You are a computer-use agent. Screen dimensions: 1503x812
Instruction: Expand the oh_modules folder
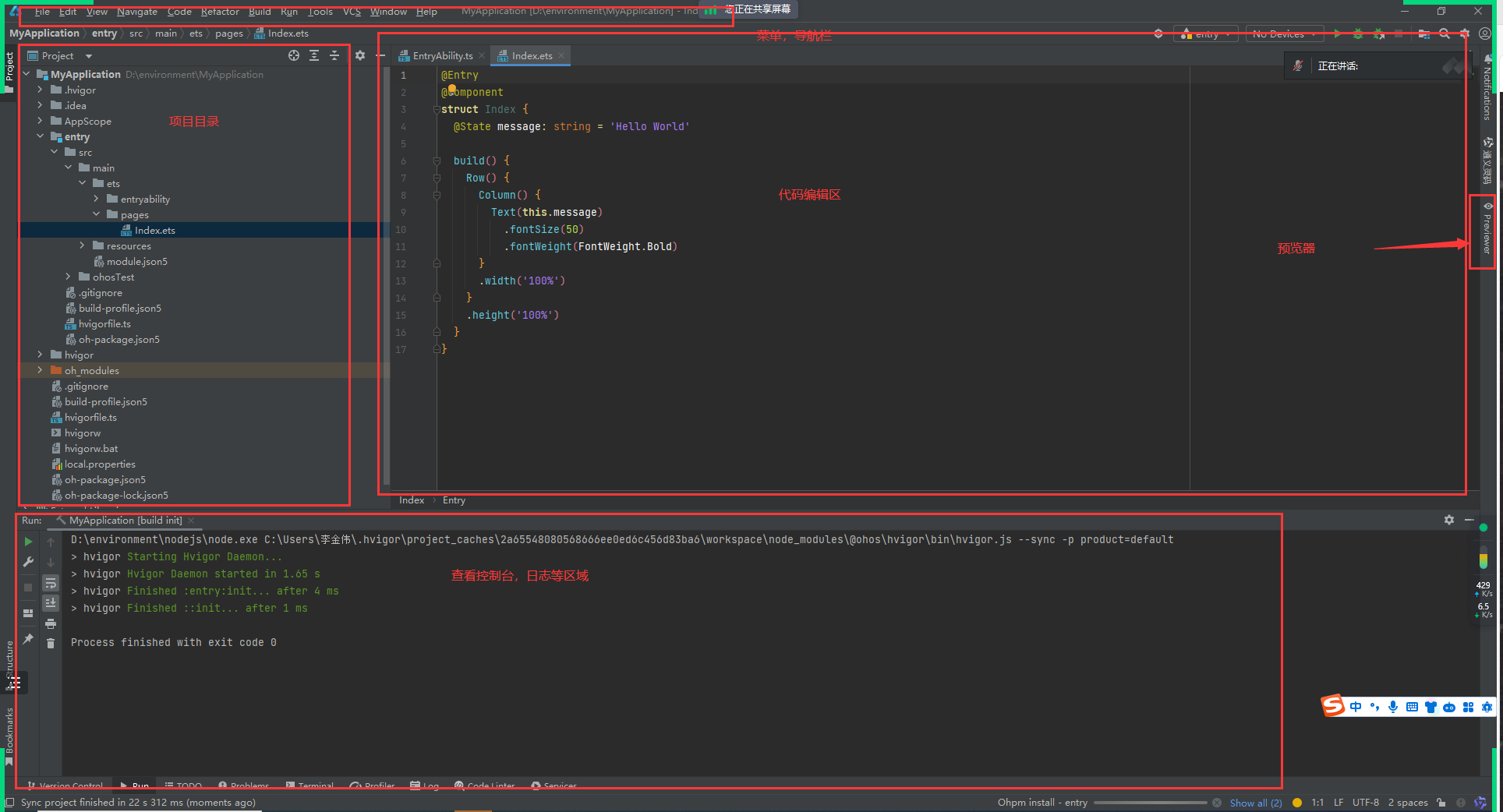click(40, 370)
